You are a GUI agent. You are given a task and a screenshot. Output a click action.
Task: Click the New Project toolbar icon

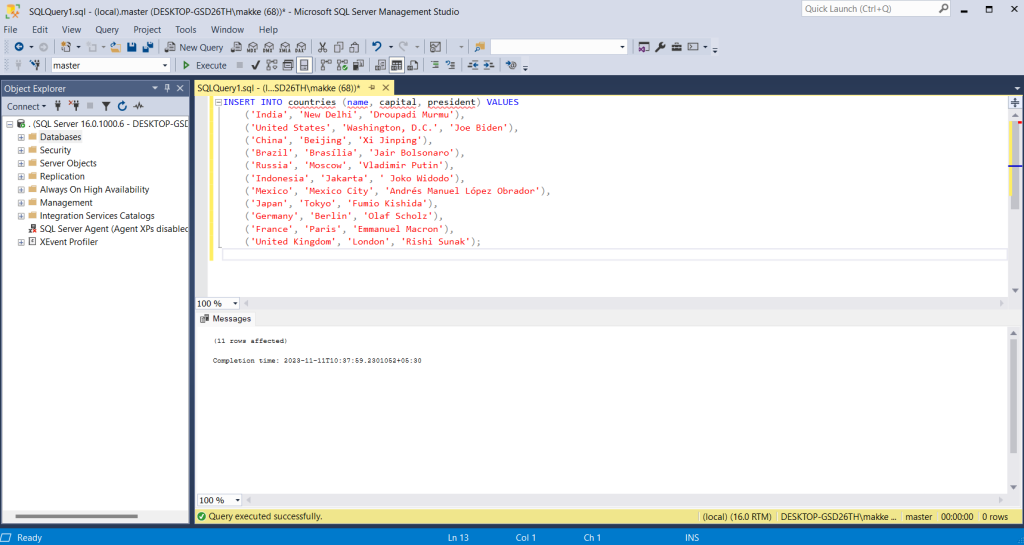point(66,47)
